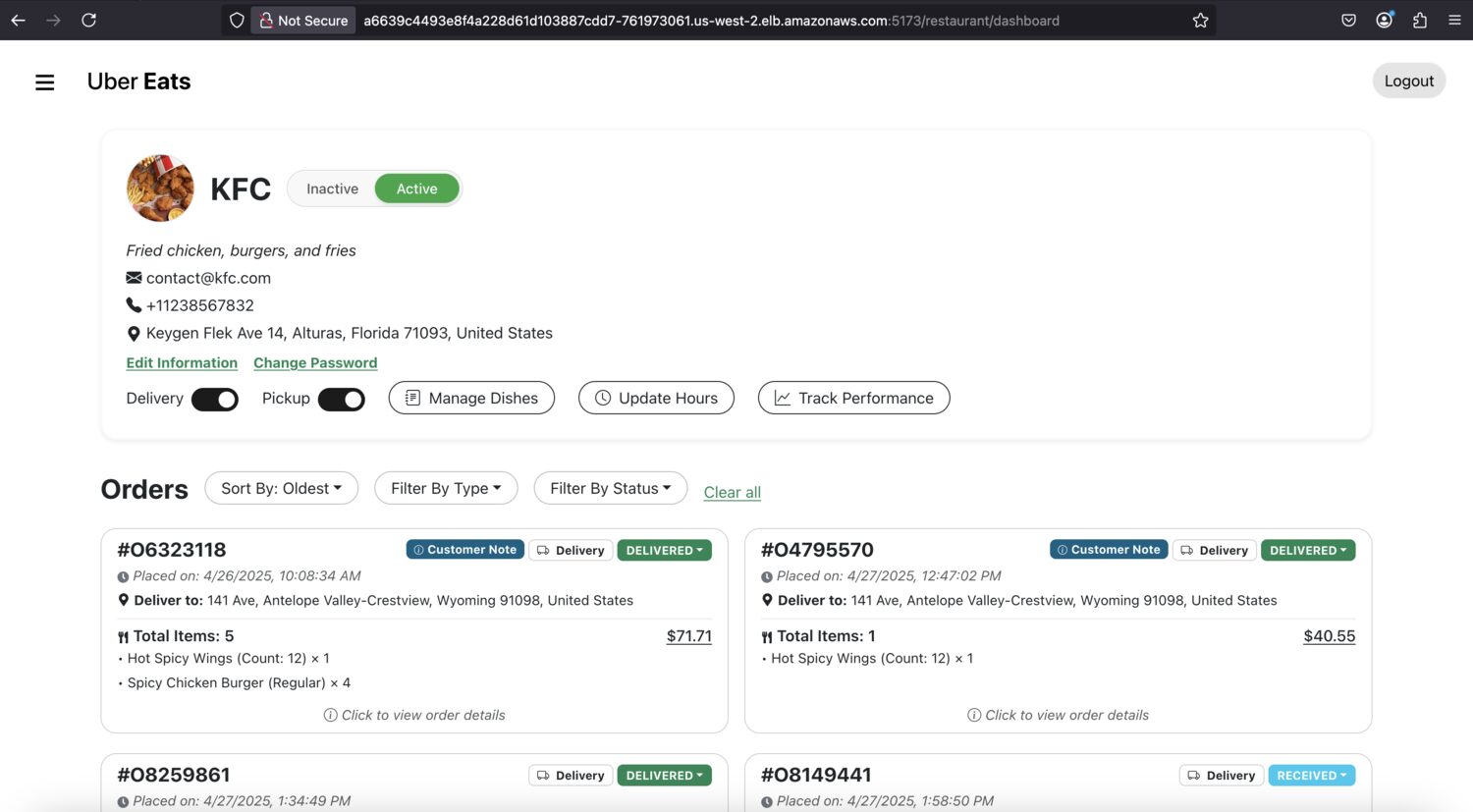Click the info icon on order #04795570 details hint
The height and width of the screenshot is (812, 1473).
(x=974, y=715)
